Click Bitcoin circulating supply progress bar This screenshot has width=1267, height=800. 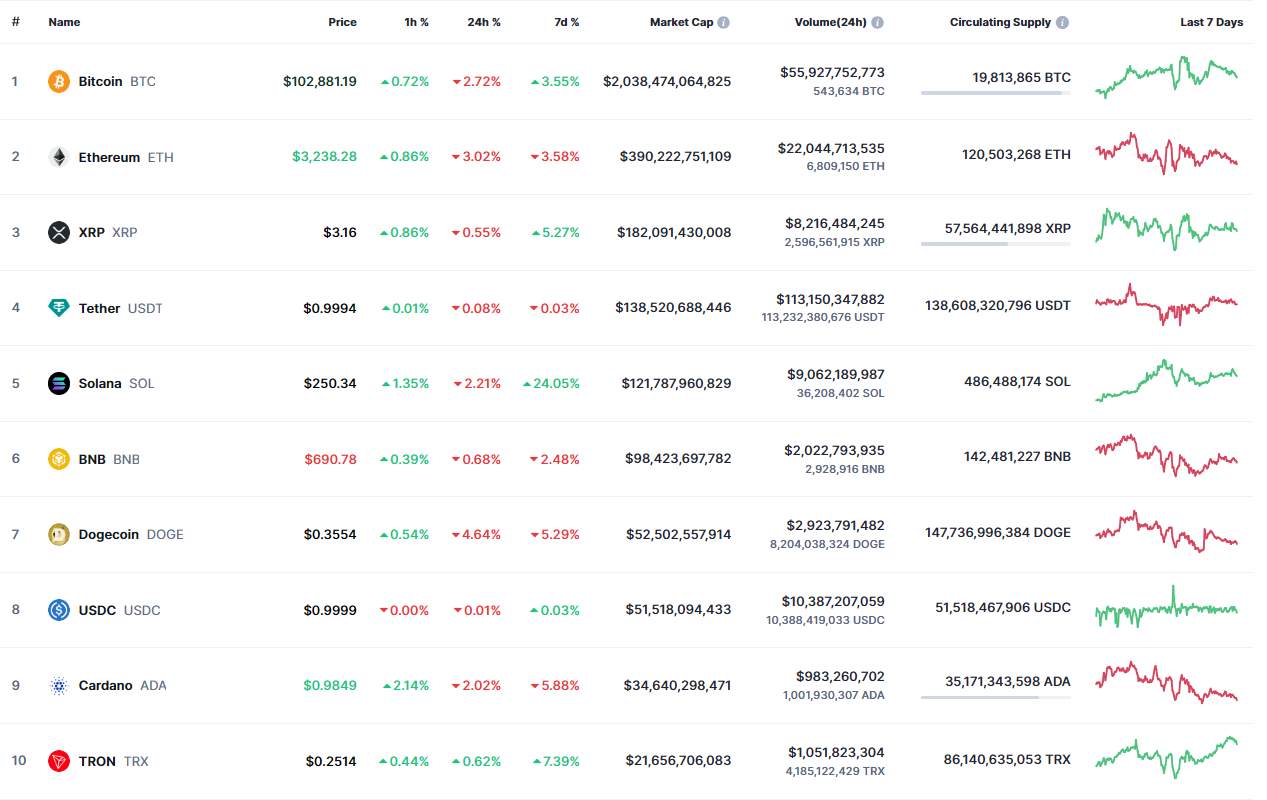[996, 93]
